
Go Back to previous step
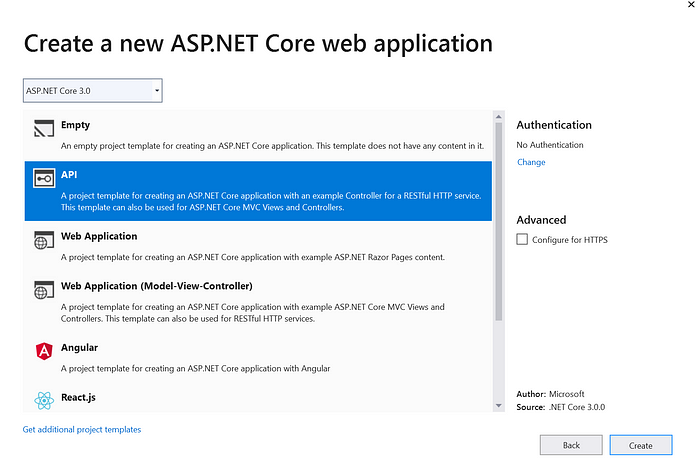click(571, 445)
